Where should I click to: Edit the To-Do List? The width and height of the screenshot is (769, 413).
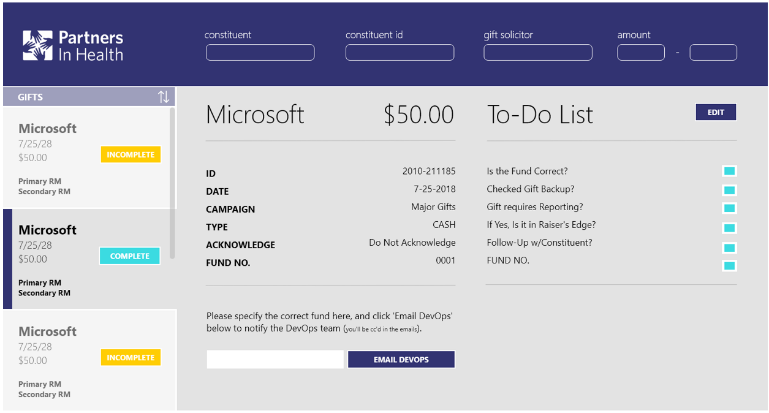click(x=716, y=112)
